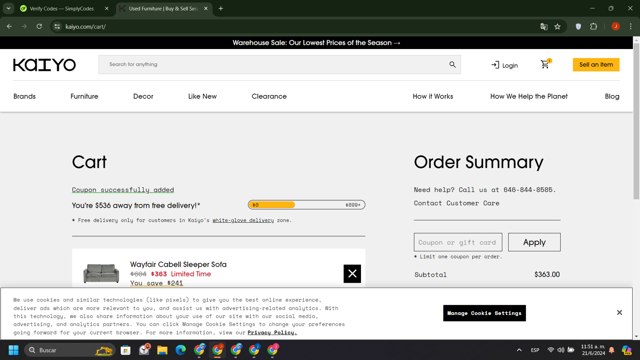
Task: Click the Login link
Action: point(504,65)
